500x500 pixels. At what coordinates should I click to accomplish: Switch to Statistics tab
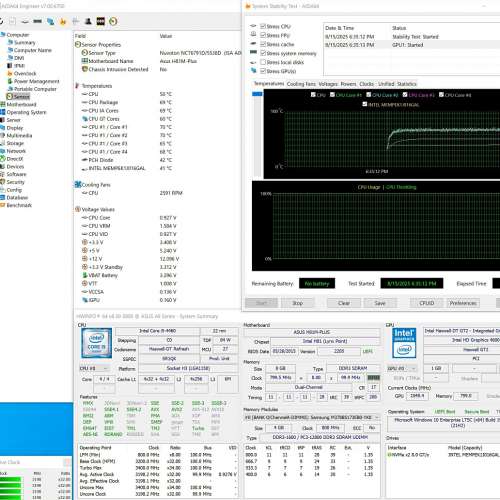click(x=407, y=84)
